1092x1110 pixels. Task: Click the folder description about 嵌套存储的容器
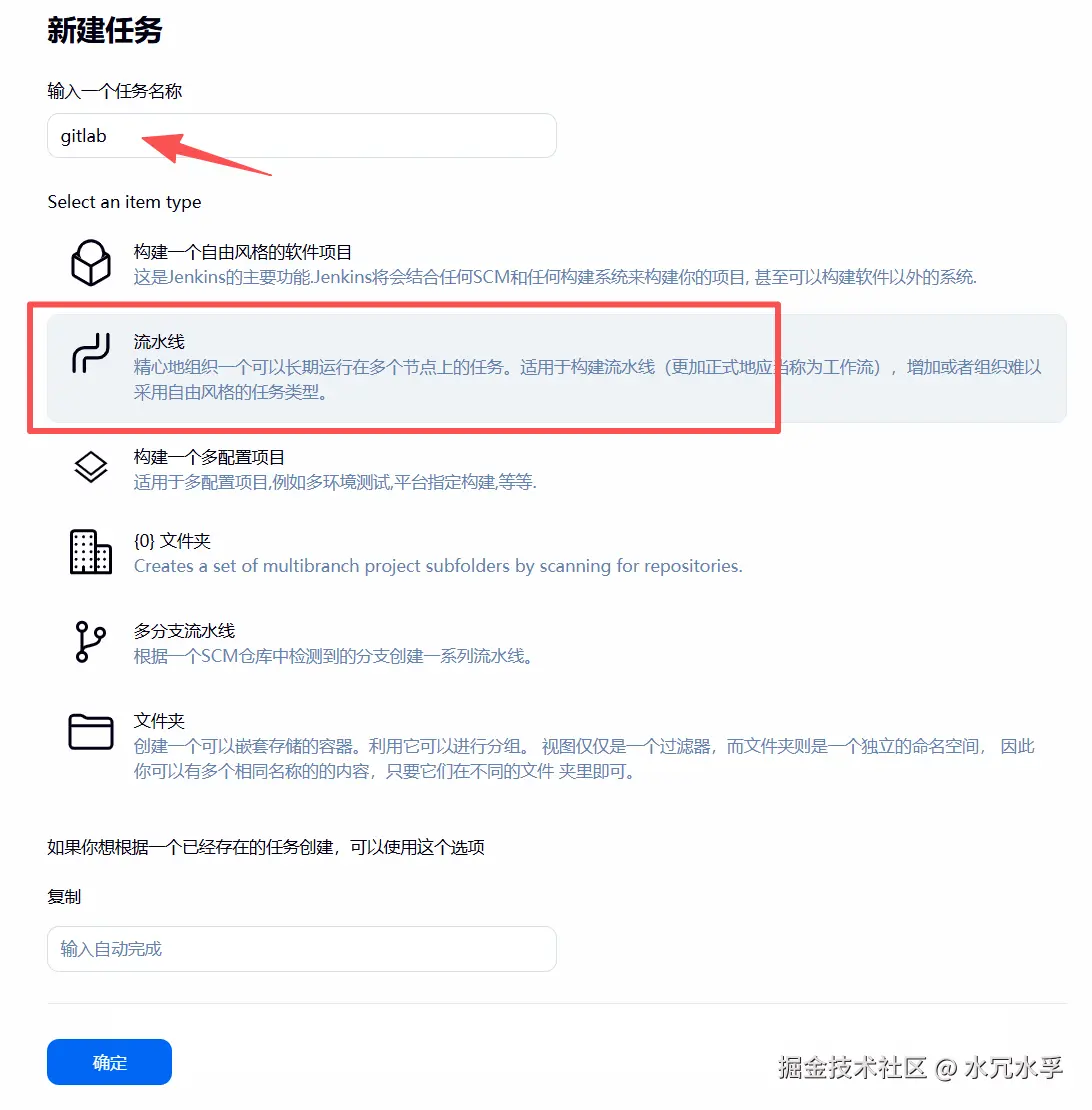584,758
